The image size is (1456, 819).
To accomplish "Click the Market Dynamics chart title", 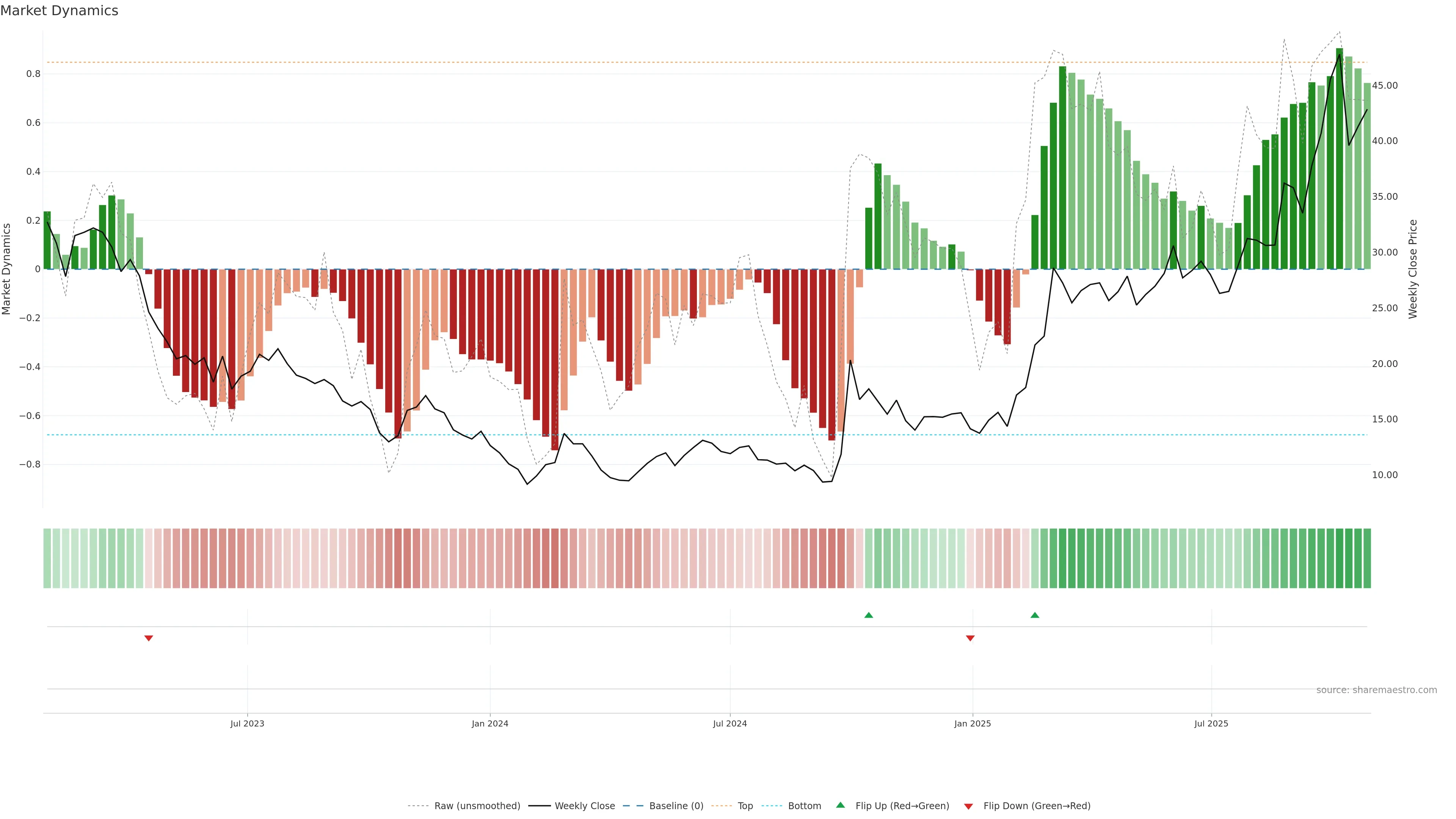I will coord(60,11).
